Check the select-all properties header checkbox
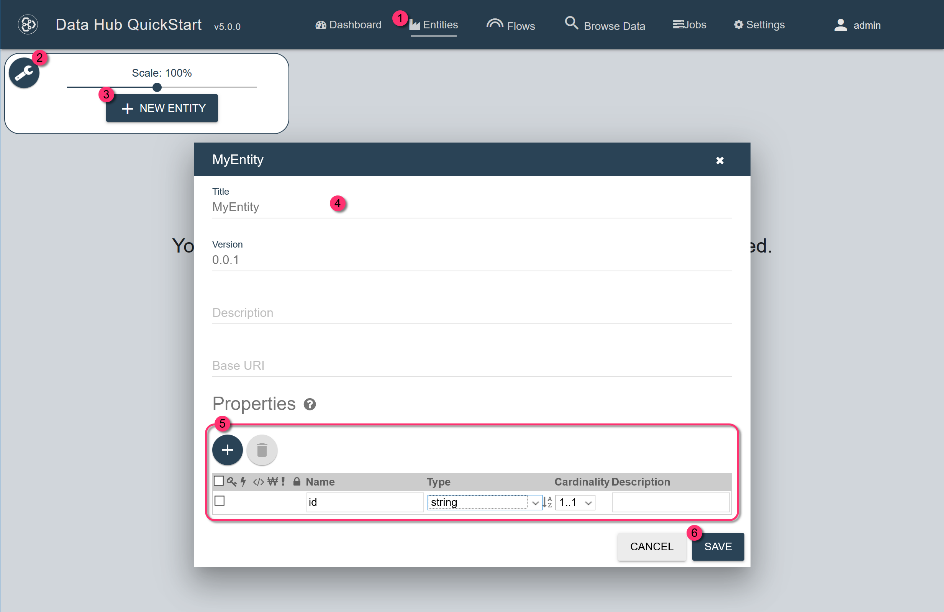The image size is (944, 612). pyautogui.click(x=219, y=482)
